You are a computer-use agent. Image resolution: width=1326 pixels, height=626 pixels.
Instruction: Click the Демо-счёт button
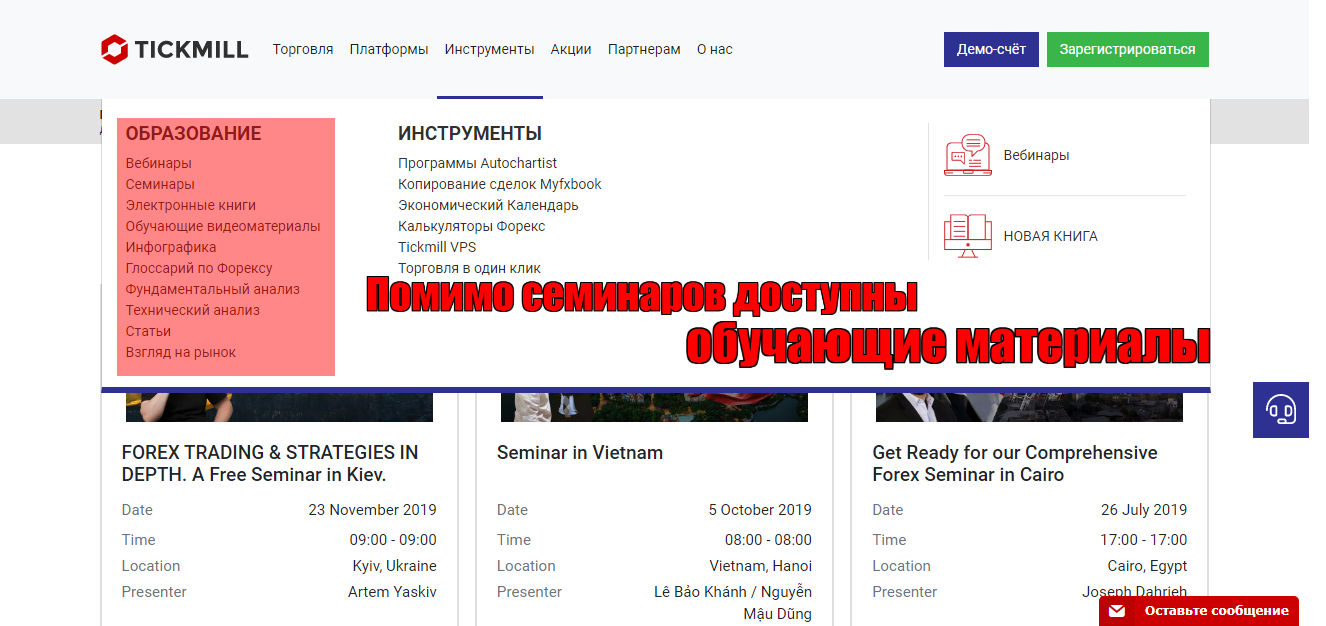(991, 50)
